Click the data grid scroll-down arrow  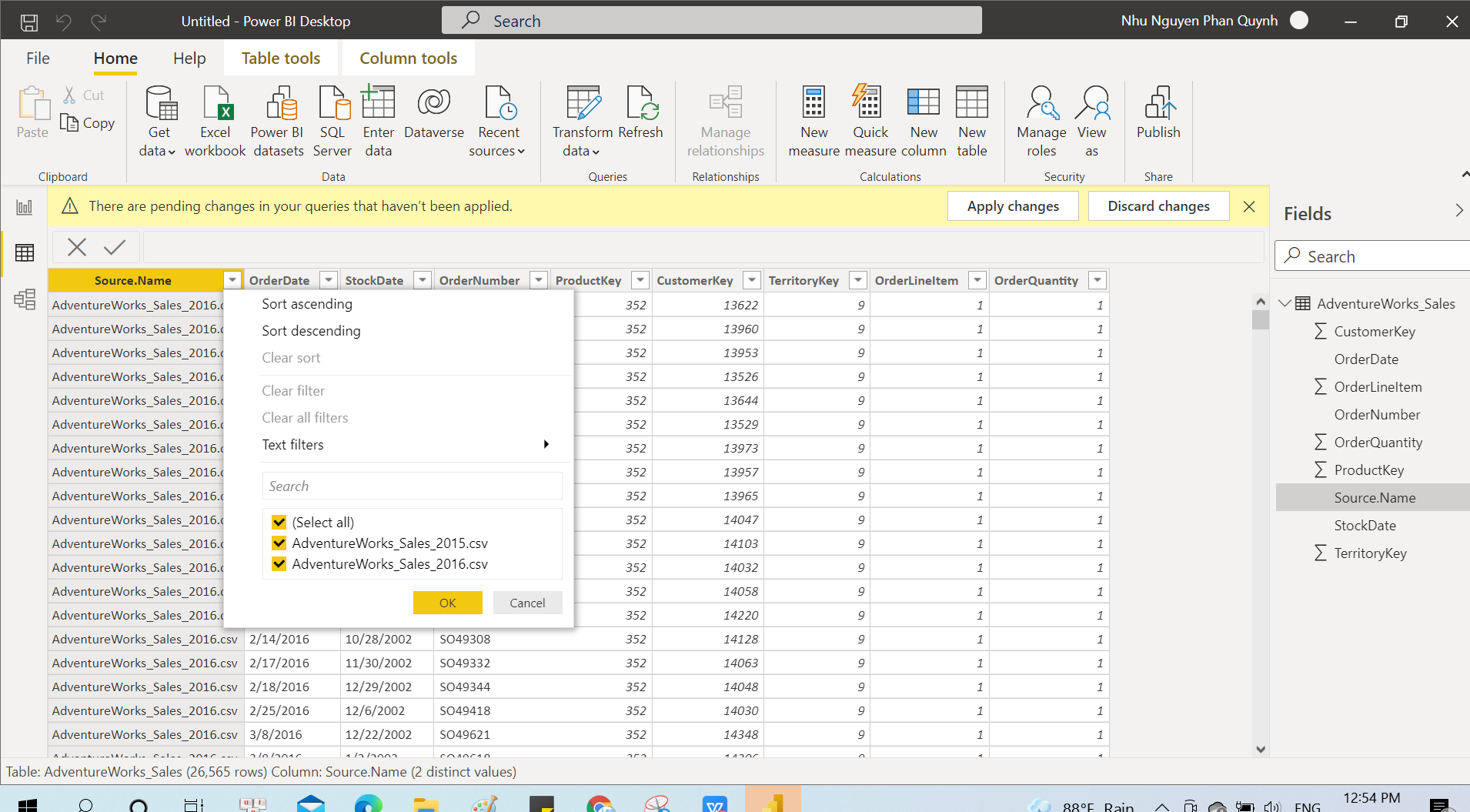1260,749
